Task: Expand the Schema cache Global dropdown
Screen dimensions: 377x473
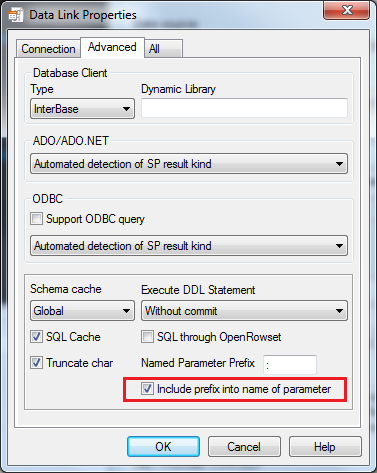Action: (82, 311)
